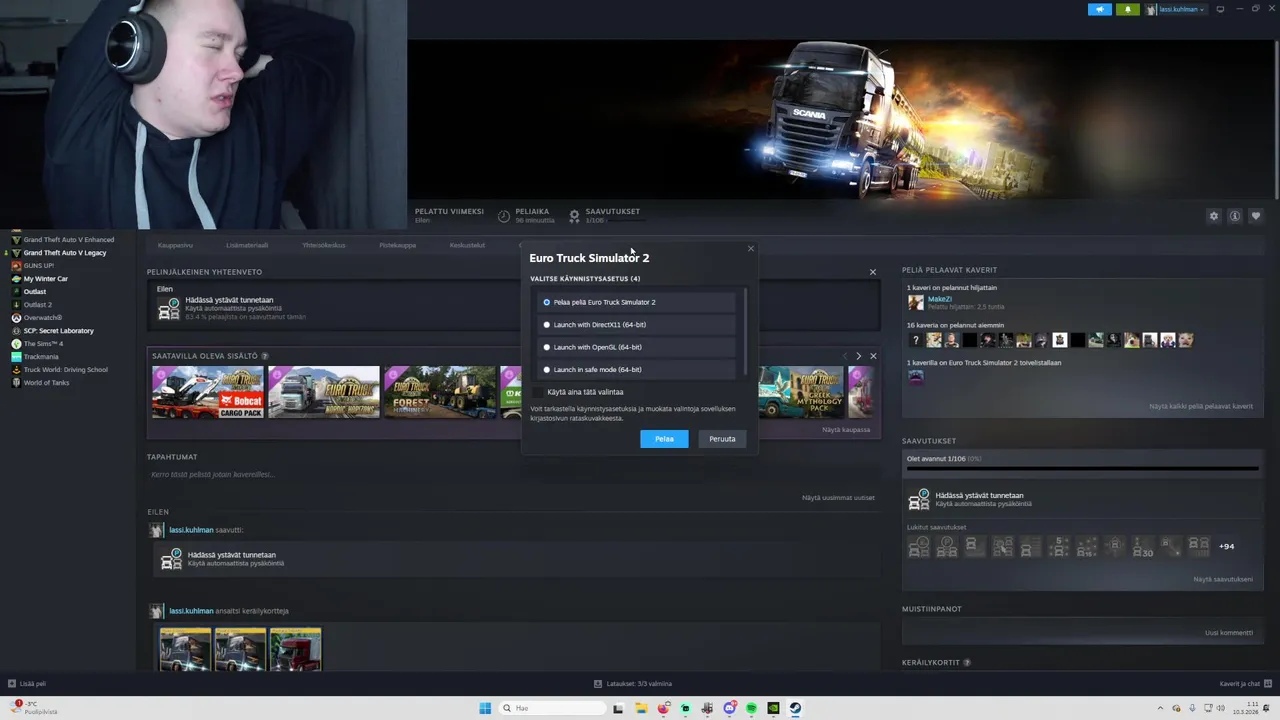Viewport: 1280px width, 720px height.
Task: Click the Trackmania game icon
Action: tap(16, 357)
